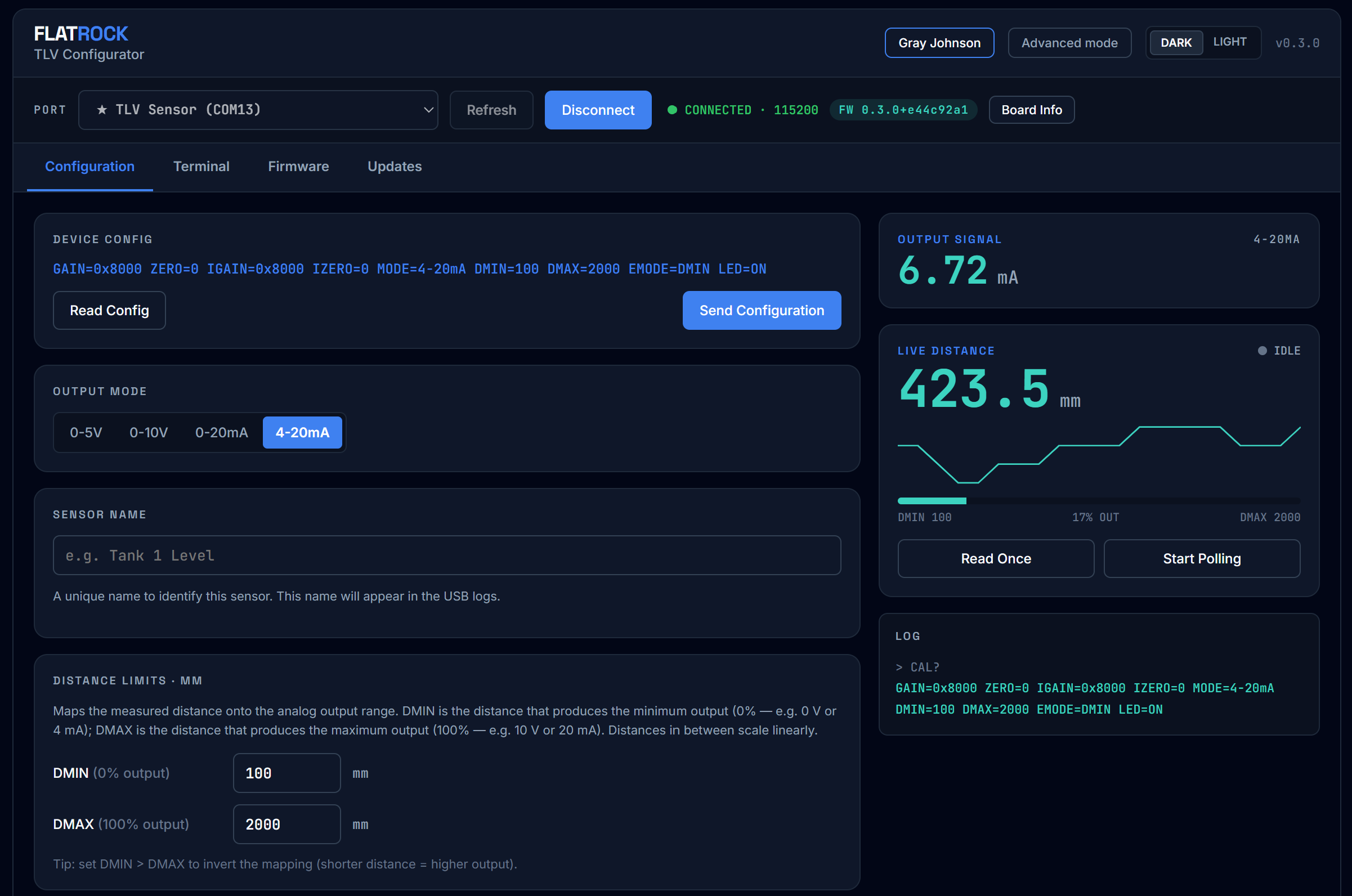Go to the Updates tab
This screenshot has width=1352, height=896.
pyautogui.click(x=394, y=166)
